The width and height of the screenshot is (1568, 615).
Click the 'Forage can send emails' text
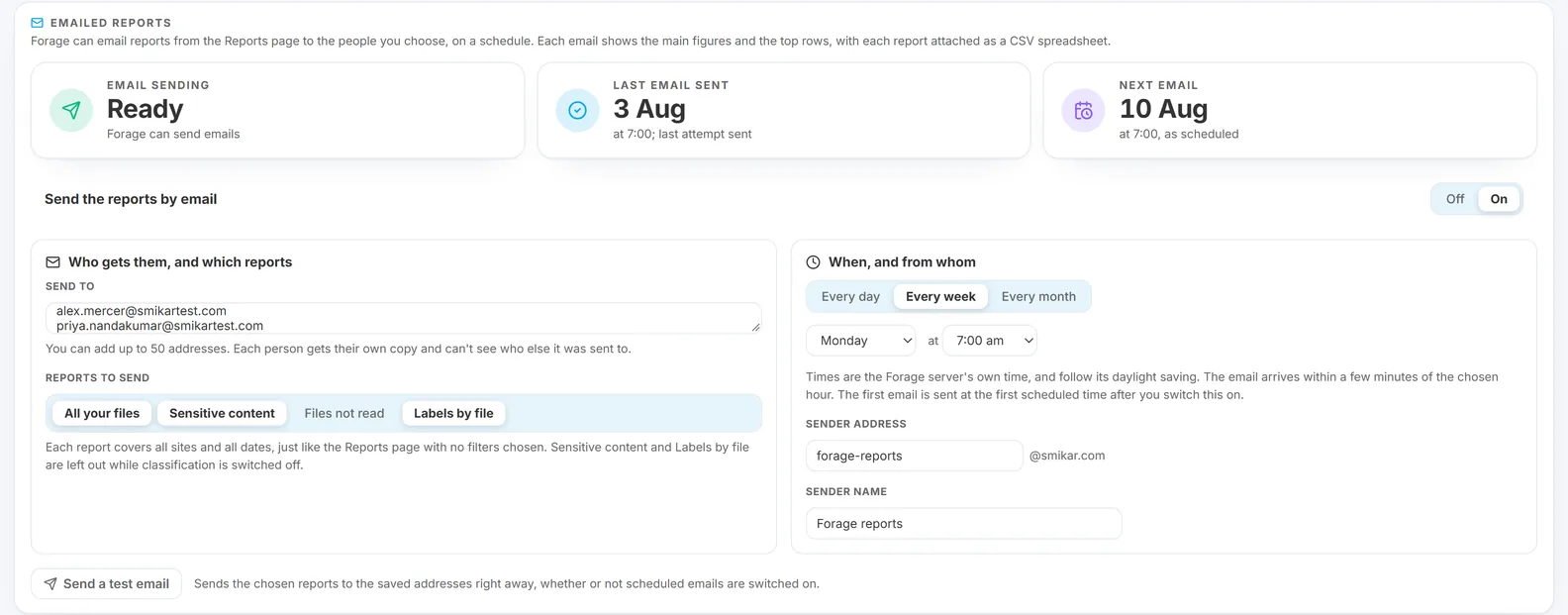point(173,134)
